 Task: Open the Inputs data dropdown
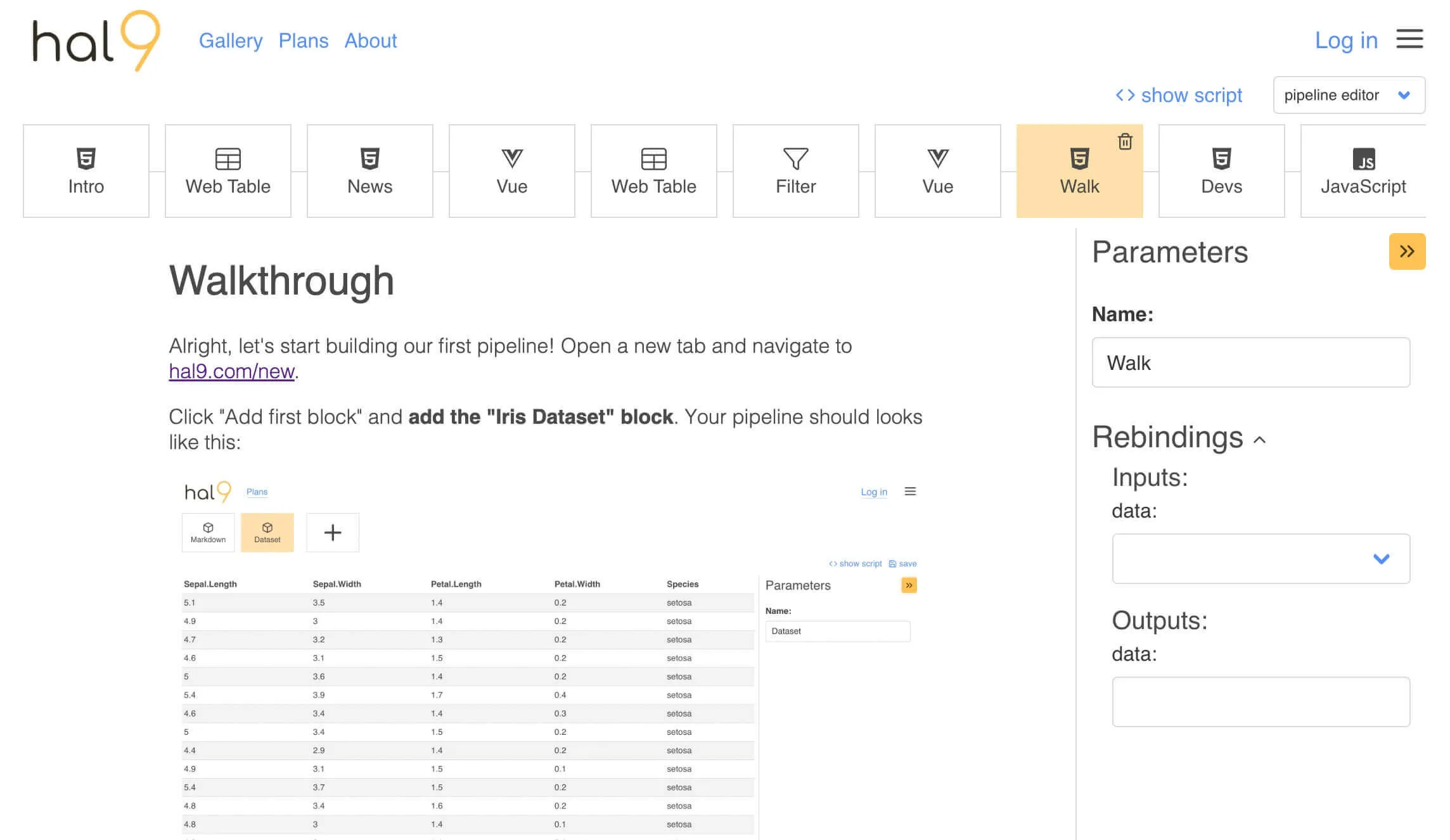click(1261, 559)
